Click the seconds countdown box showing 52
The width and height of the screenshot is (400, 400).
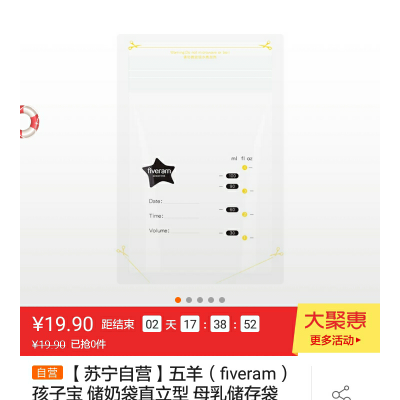tap(250, 324)
